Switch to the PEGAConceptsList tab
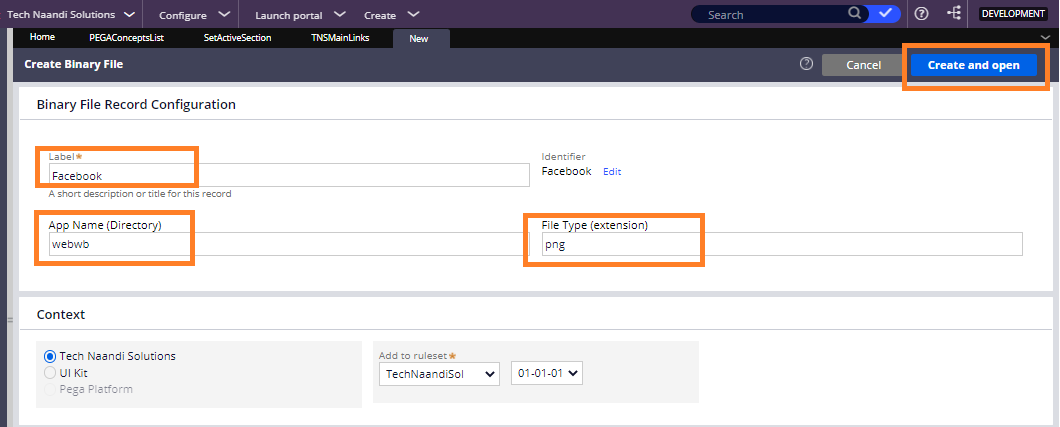The width and height of the screenshot is (1060, 427). point(126,38)
